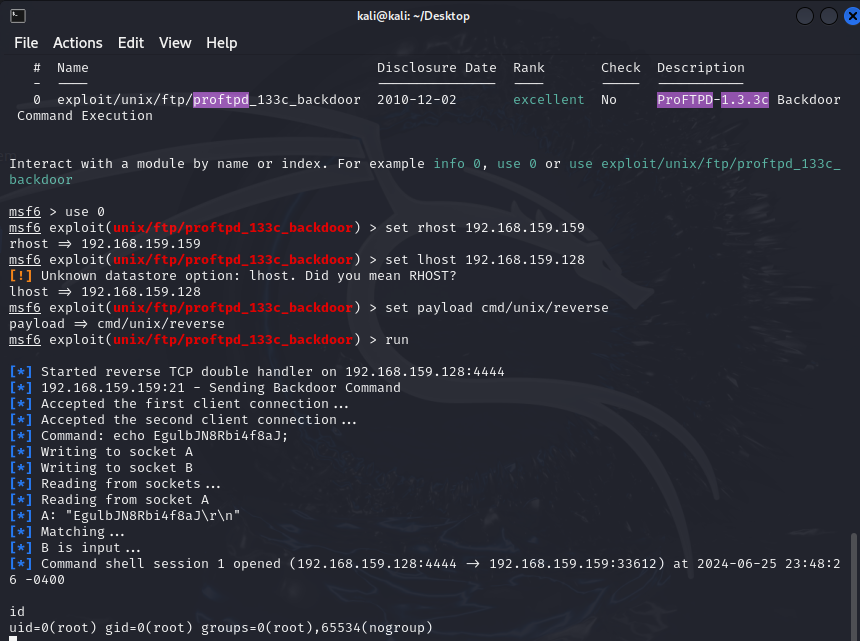Viewport: 860px width, 641px height.
Task: Click the module path exploit/unix/ftp/proftpd_133c_backdoor in table
Action: [209, 100]
